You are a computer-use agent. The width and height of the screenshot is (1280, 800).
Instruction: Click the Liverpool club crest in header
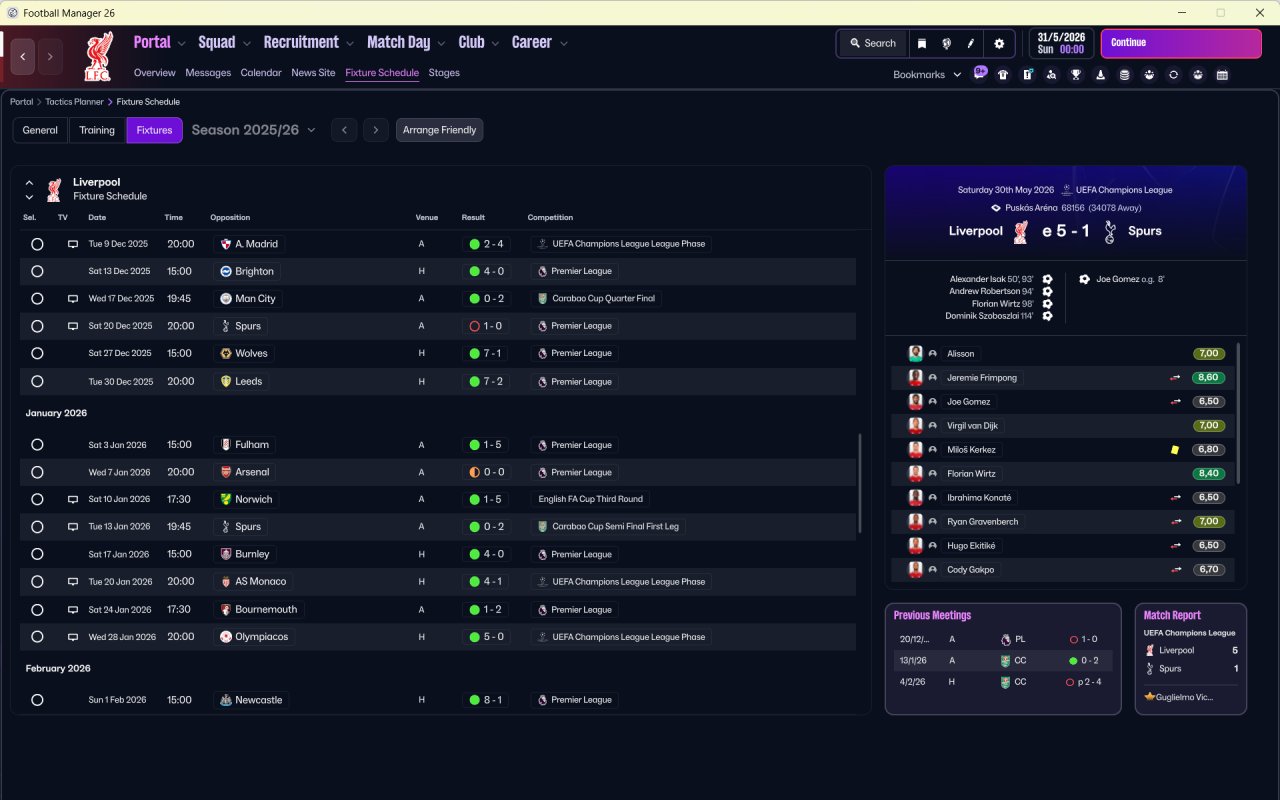[98, 56]
